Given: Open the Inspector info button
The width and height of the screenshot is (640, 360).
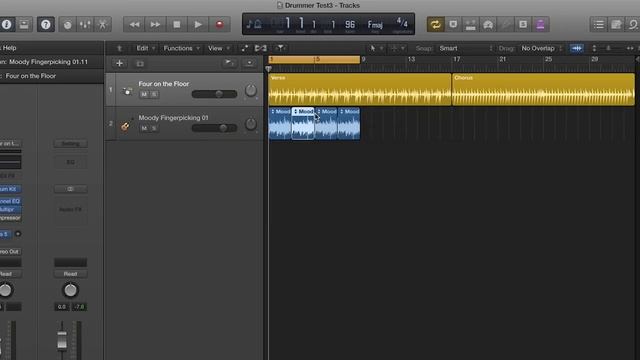Looking at the screenshot, I should (7, 24).
